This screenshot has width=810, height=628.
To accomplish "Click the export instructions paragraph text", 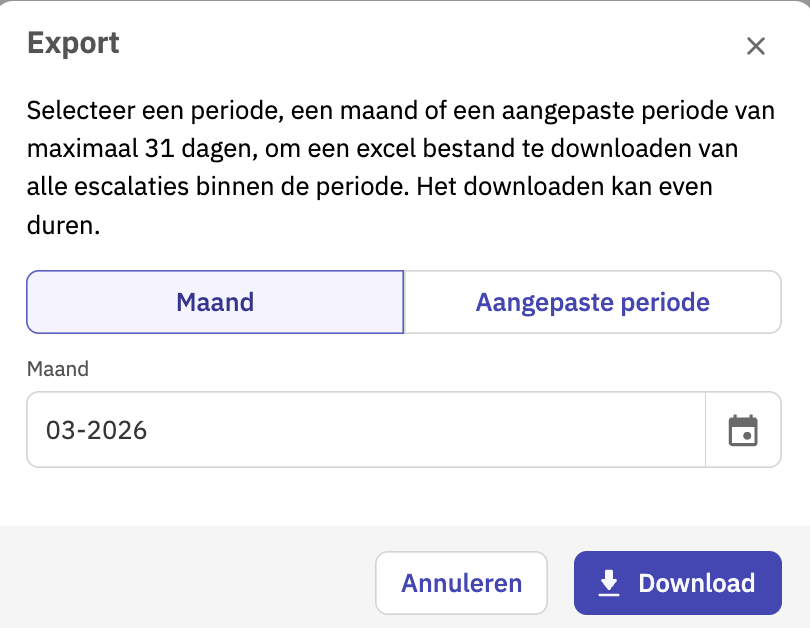I will click(400, 168).
